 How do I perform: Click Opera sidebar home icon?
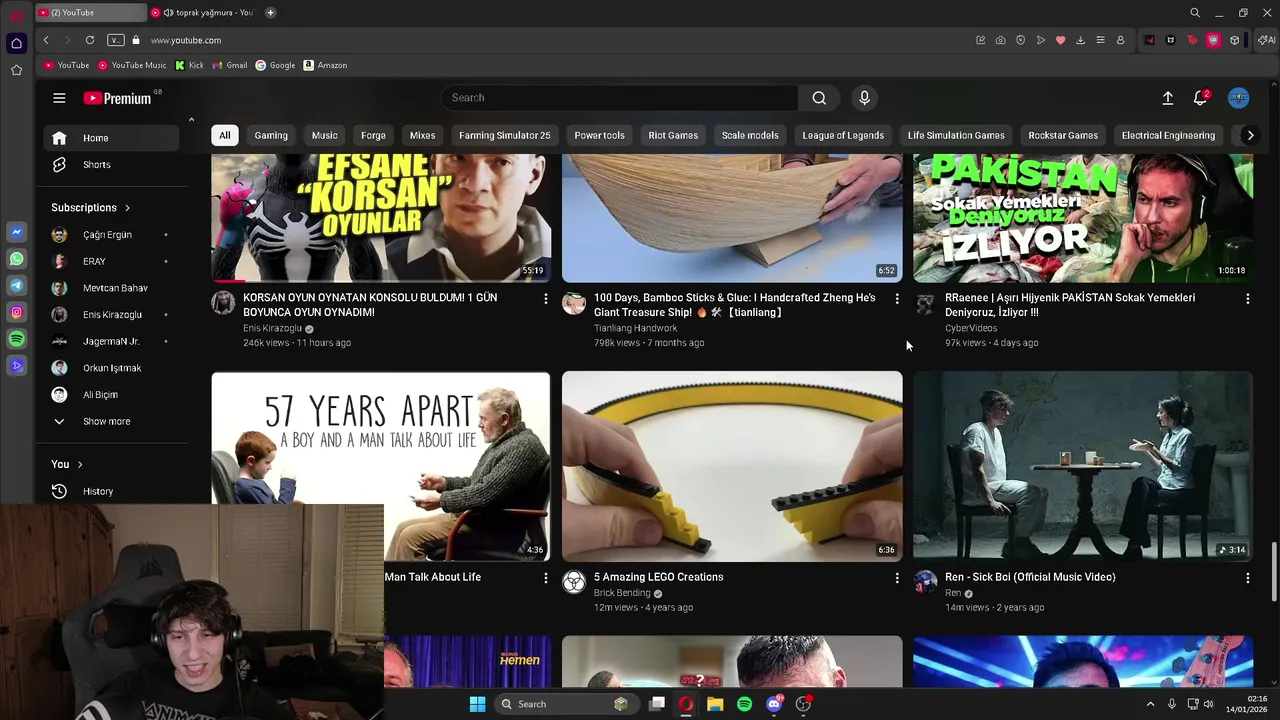tap(16, 43)
